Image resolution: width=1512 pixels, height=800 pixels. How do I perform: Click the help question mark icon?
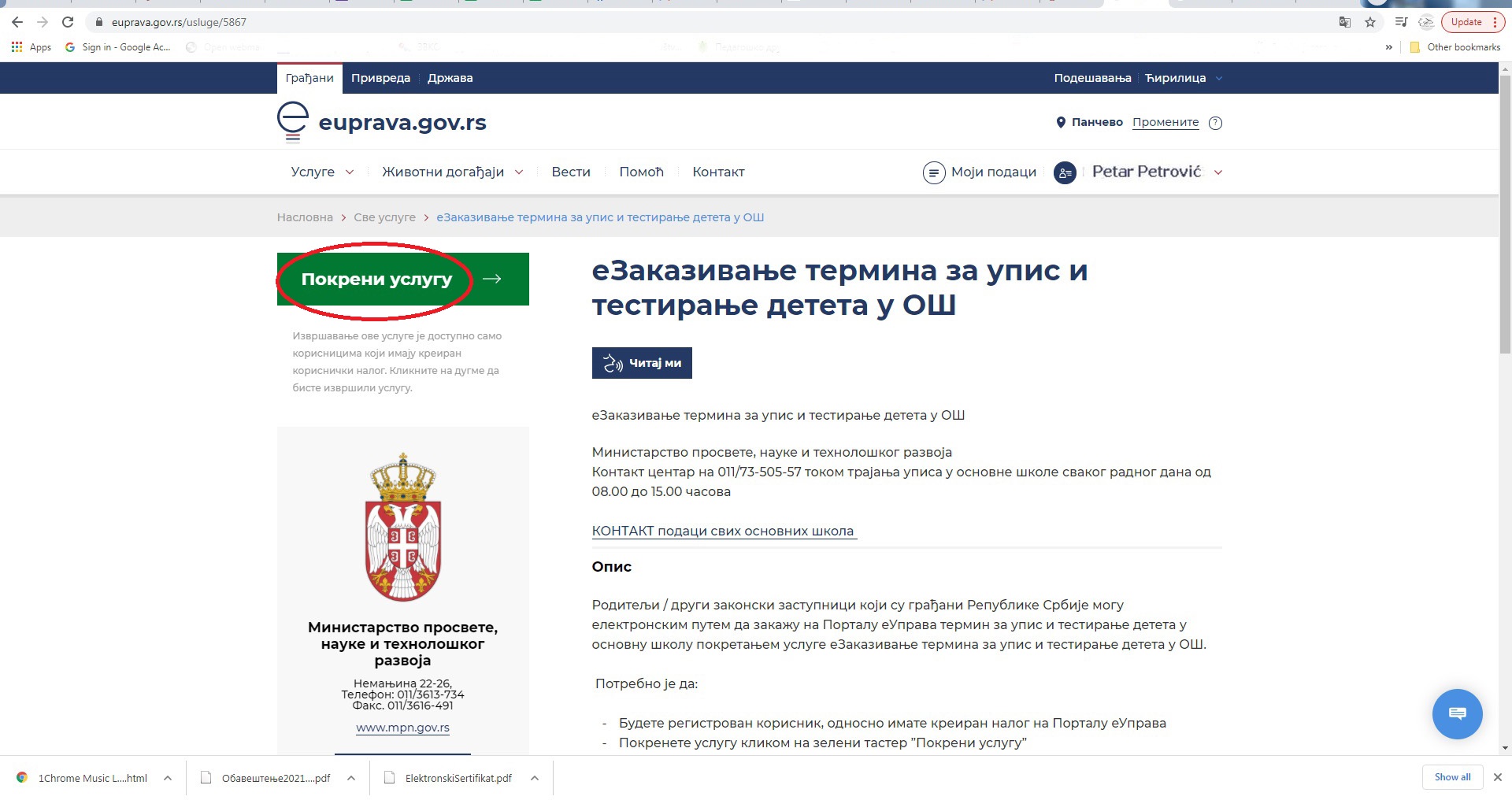[1215, 123]
